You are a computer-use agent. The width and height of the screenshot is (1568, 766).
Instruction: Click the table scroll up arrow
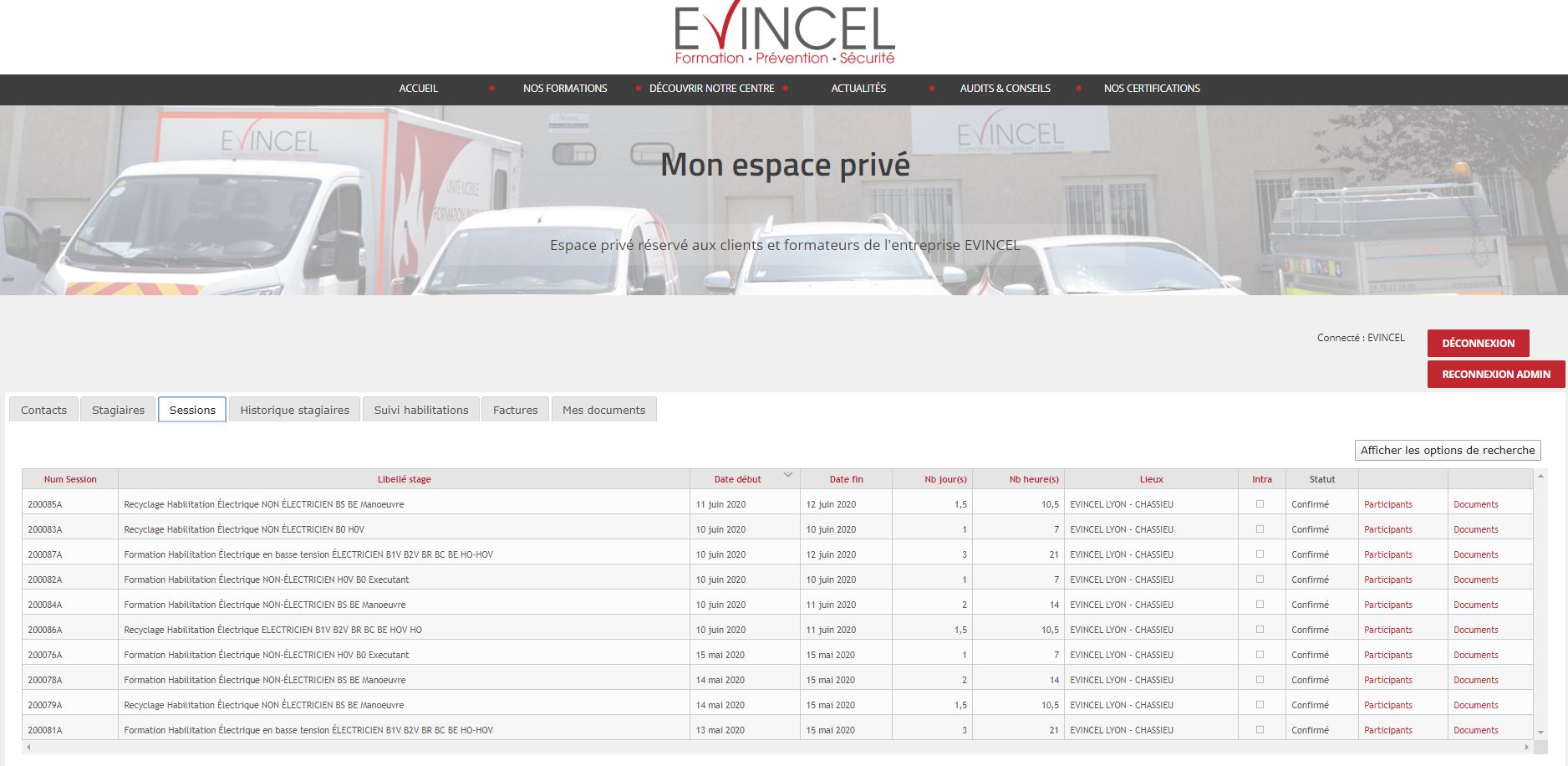pyautogui.click(x=1540, y=476)
